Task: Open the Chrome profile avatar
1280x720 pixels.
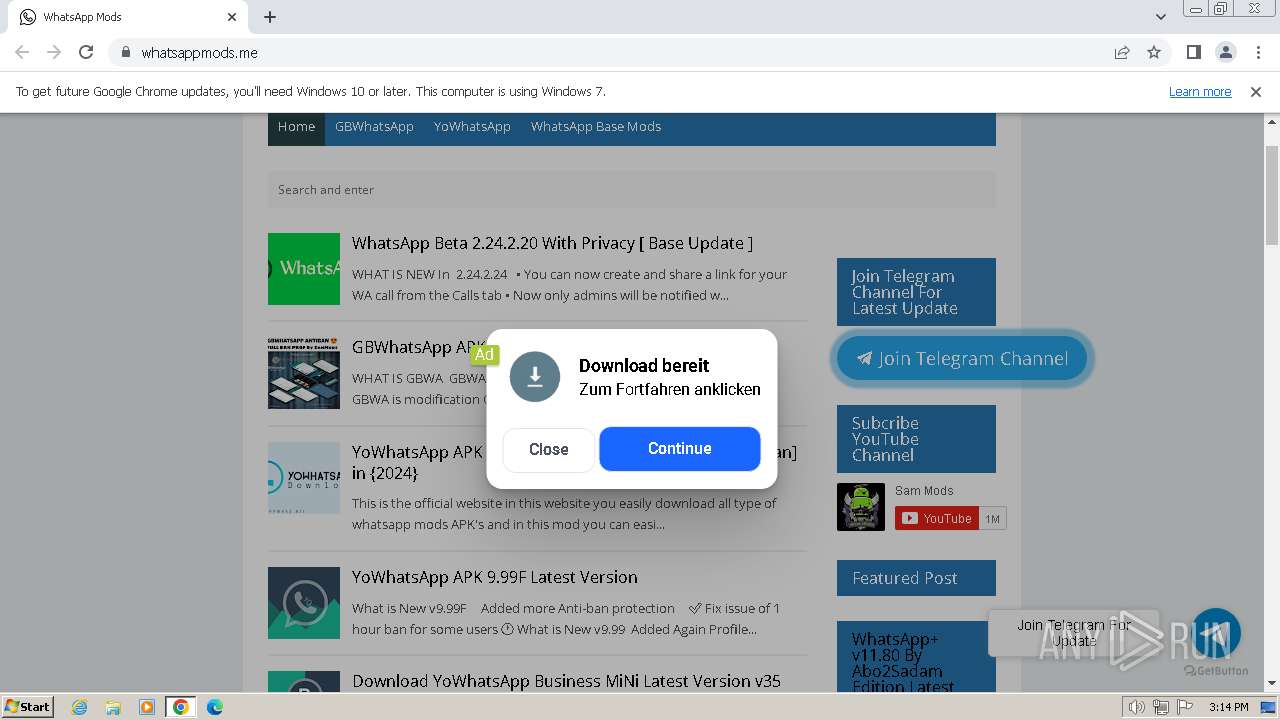Action: click(x=1225, y=53)
